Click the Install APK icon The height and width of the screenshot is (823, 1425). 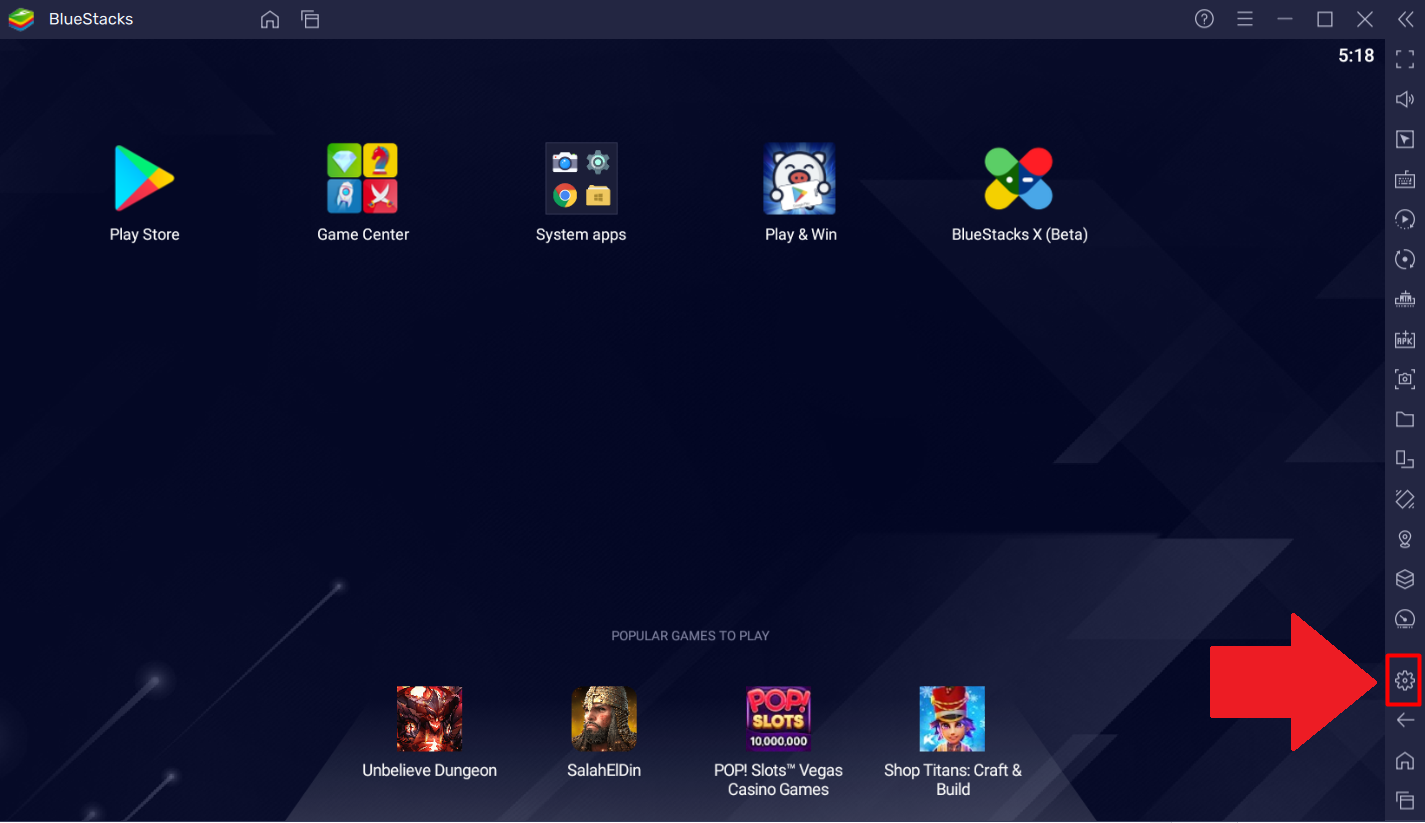tap(1405, 339)
